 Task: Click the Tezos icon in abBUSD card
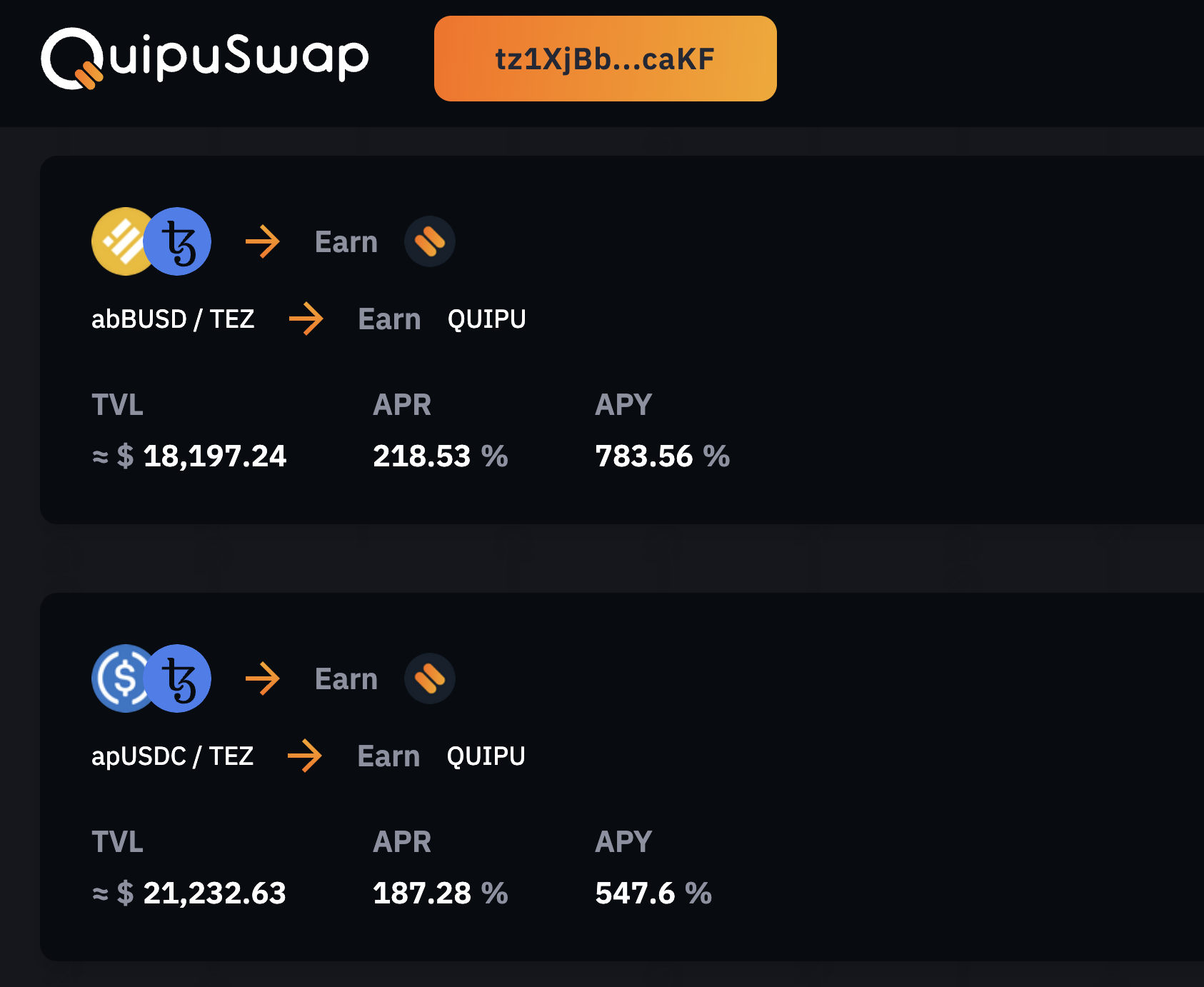179,241
